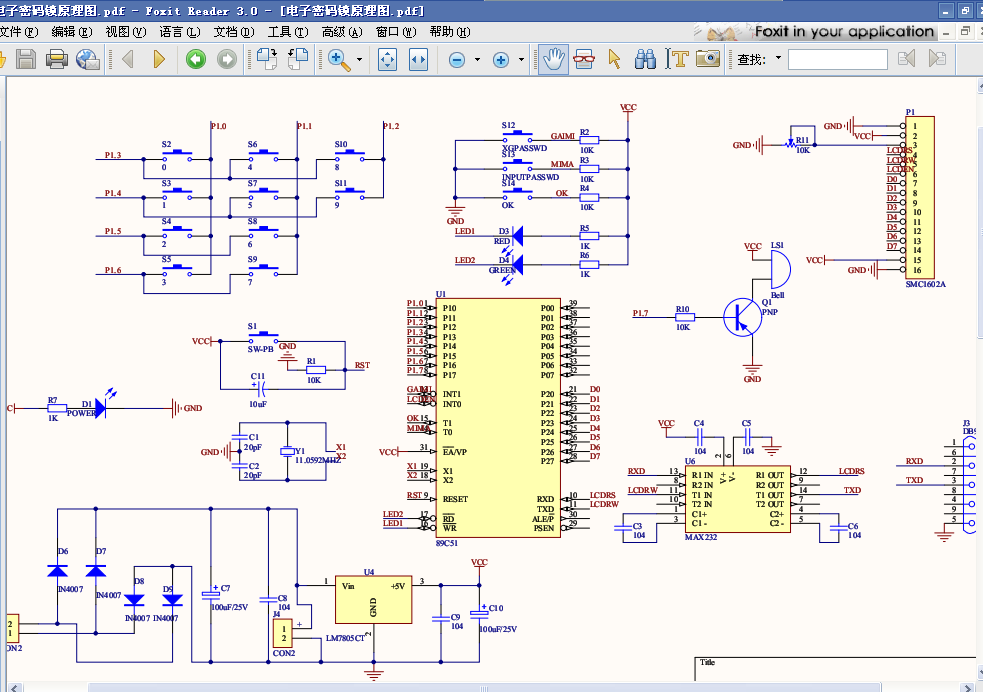Click the Bell buzzer label
Image resolution: width=983 pixels, height=692 pixels.
pos(777,295)
